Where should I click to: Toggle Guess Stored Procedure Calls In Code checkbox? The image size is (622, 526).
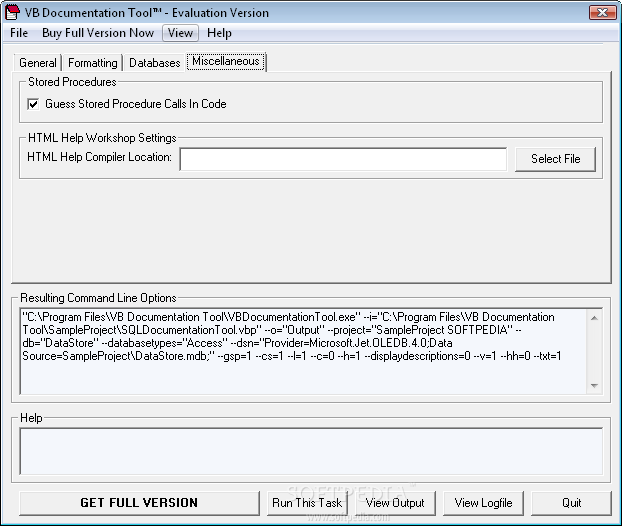[33, 104]
